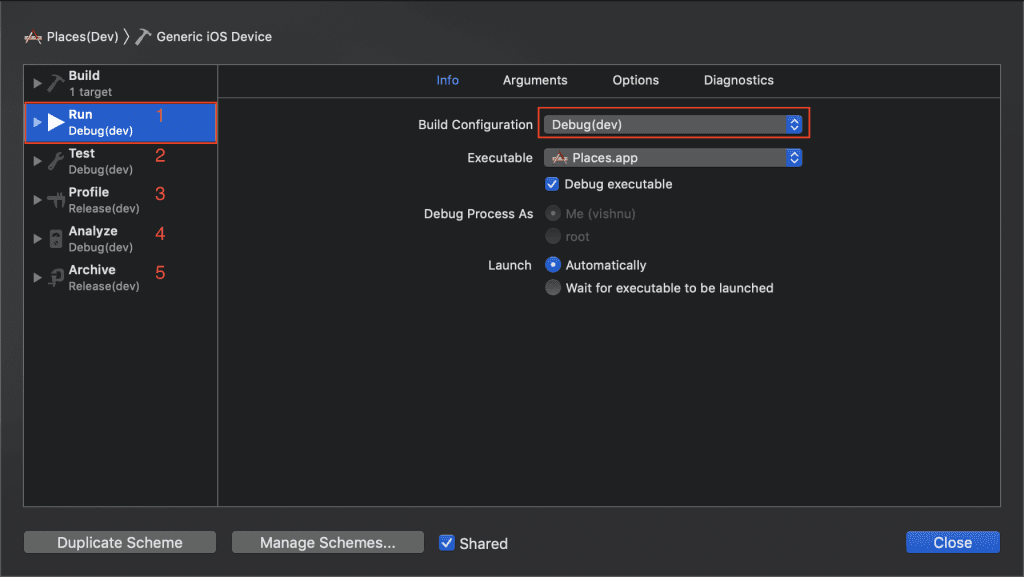The height and width of the screenshot is (577, 1024).
Task: Expand the Profile disclosure triangle
Action: pyautogui.click(x=37, y=200)
